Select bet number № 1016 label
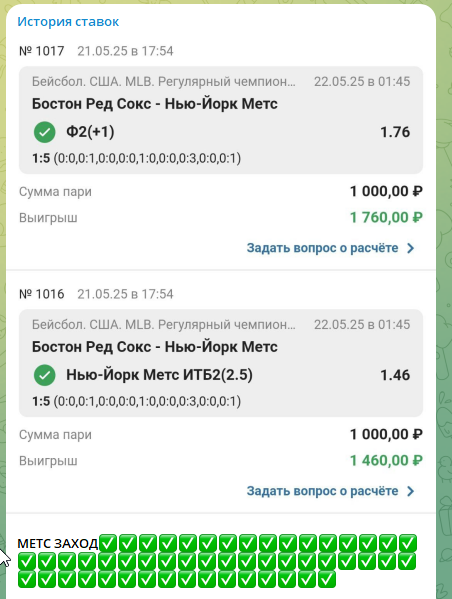 tap(42, 294)
